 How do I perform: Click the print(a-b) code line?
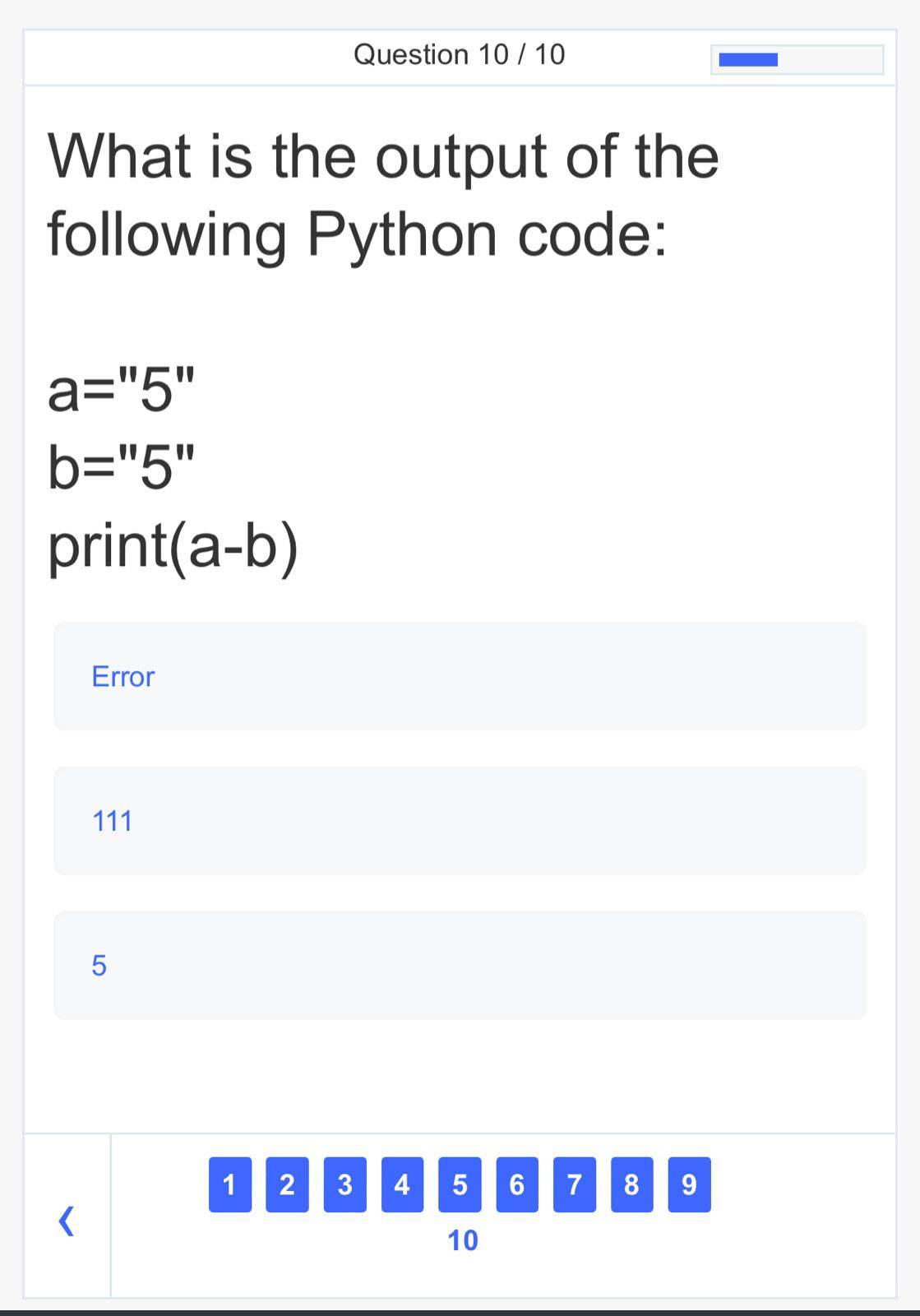click(x=173, y=546)
